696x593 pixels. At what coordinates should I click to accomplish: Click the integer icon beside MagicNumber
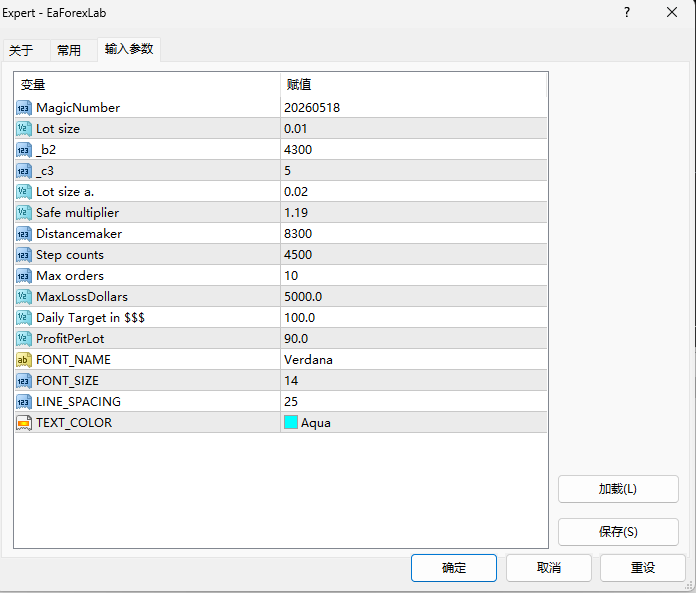pyautogui.click(x=24, y=108)
